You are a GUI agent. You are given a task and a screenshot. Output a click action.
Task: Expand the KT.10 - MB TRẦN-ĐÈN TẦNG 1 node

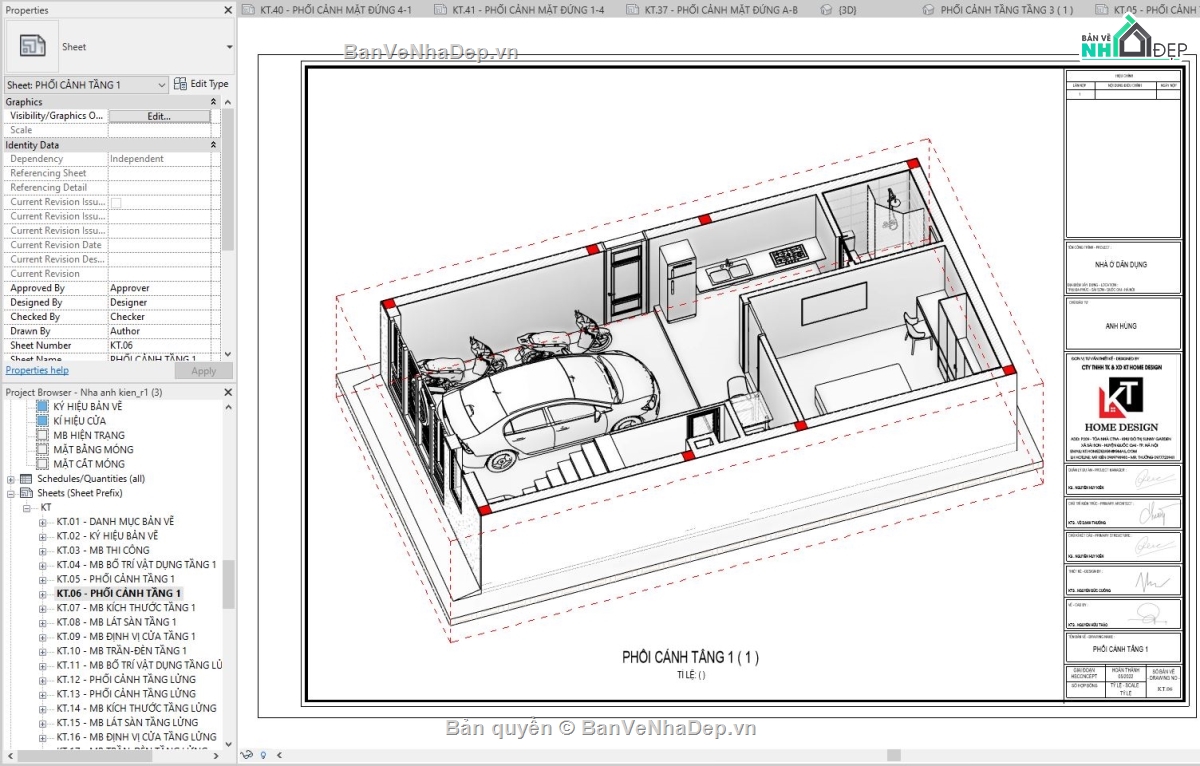(x=43, y=651)
